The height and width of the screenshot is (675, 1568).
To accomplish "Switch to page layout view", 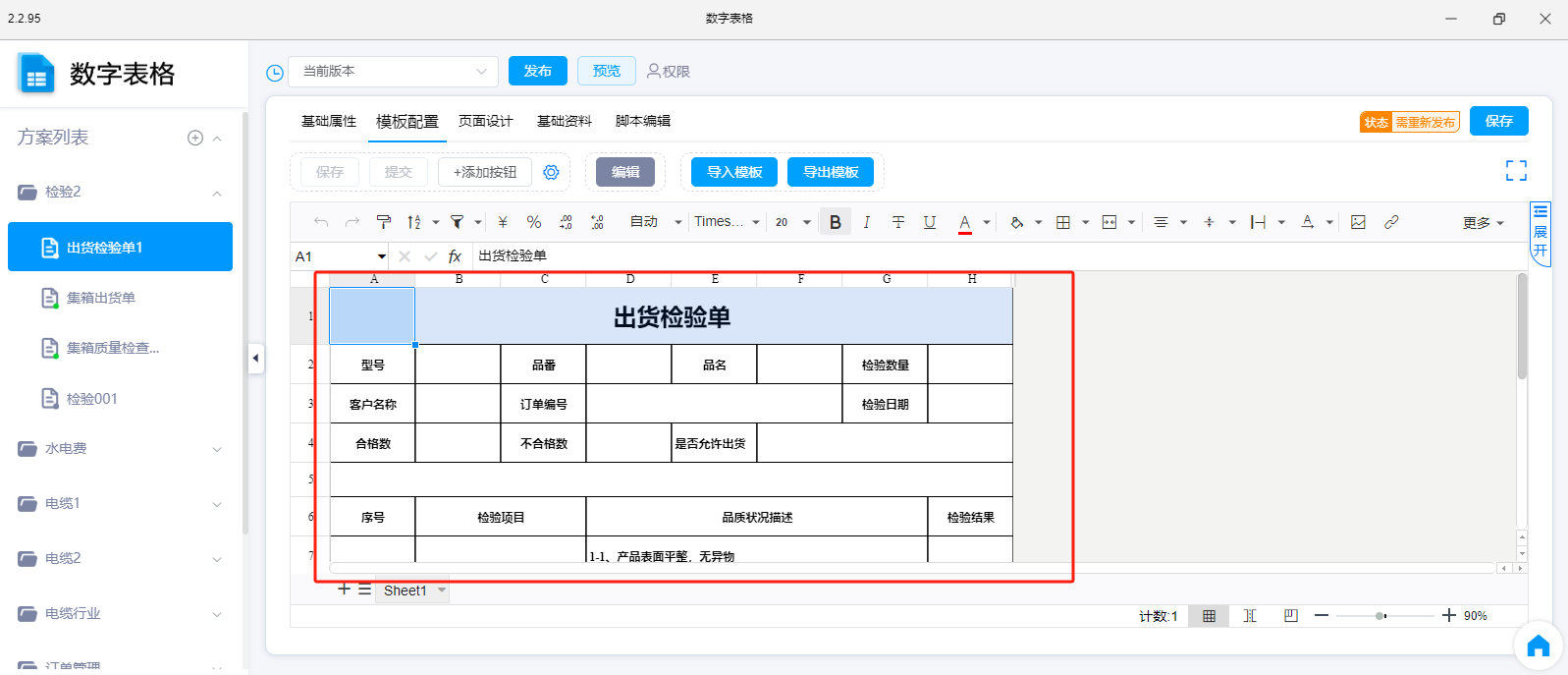I will 1290,616.
